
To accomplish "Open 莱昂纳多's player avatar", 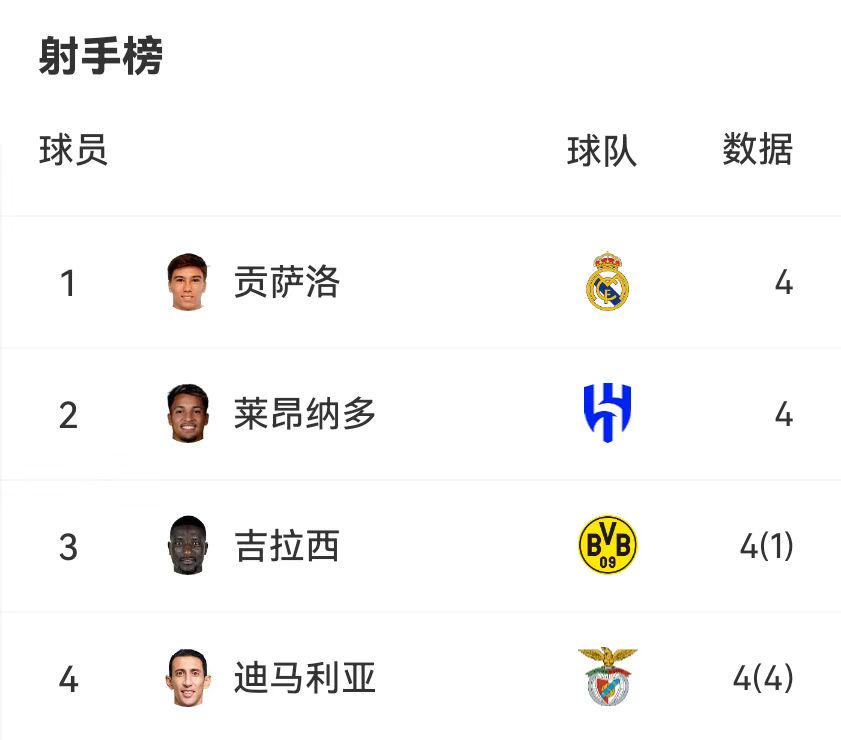I will pyautogui.click(x=188, y=414).
